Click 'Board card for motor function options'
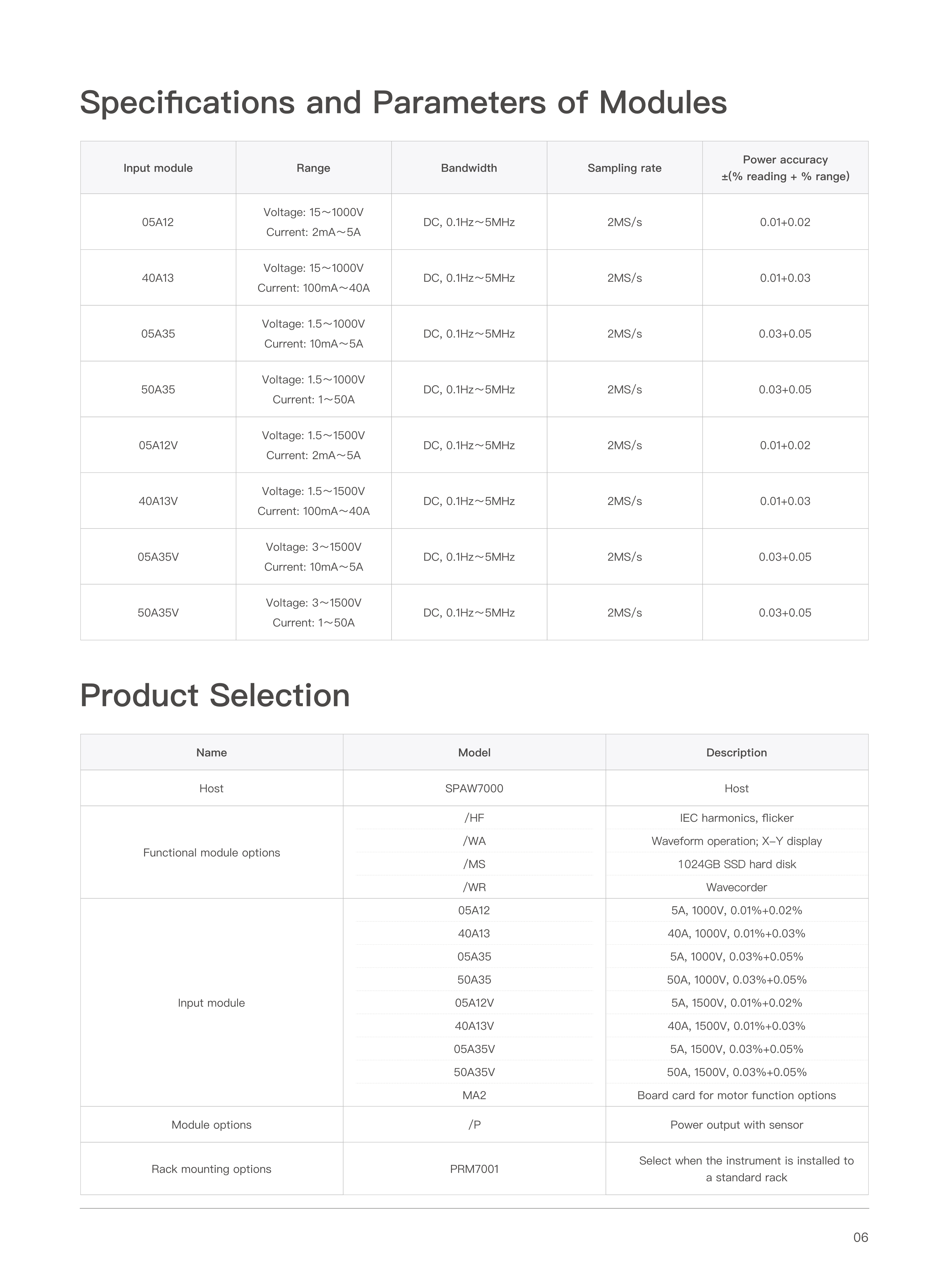 [x=737, y=1095]
